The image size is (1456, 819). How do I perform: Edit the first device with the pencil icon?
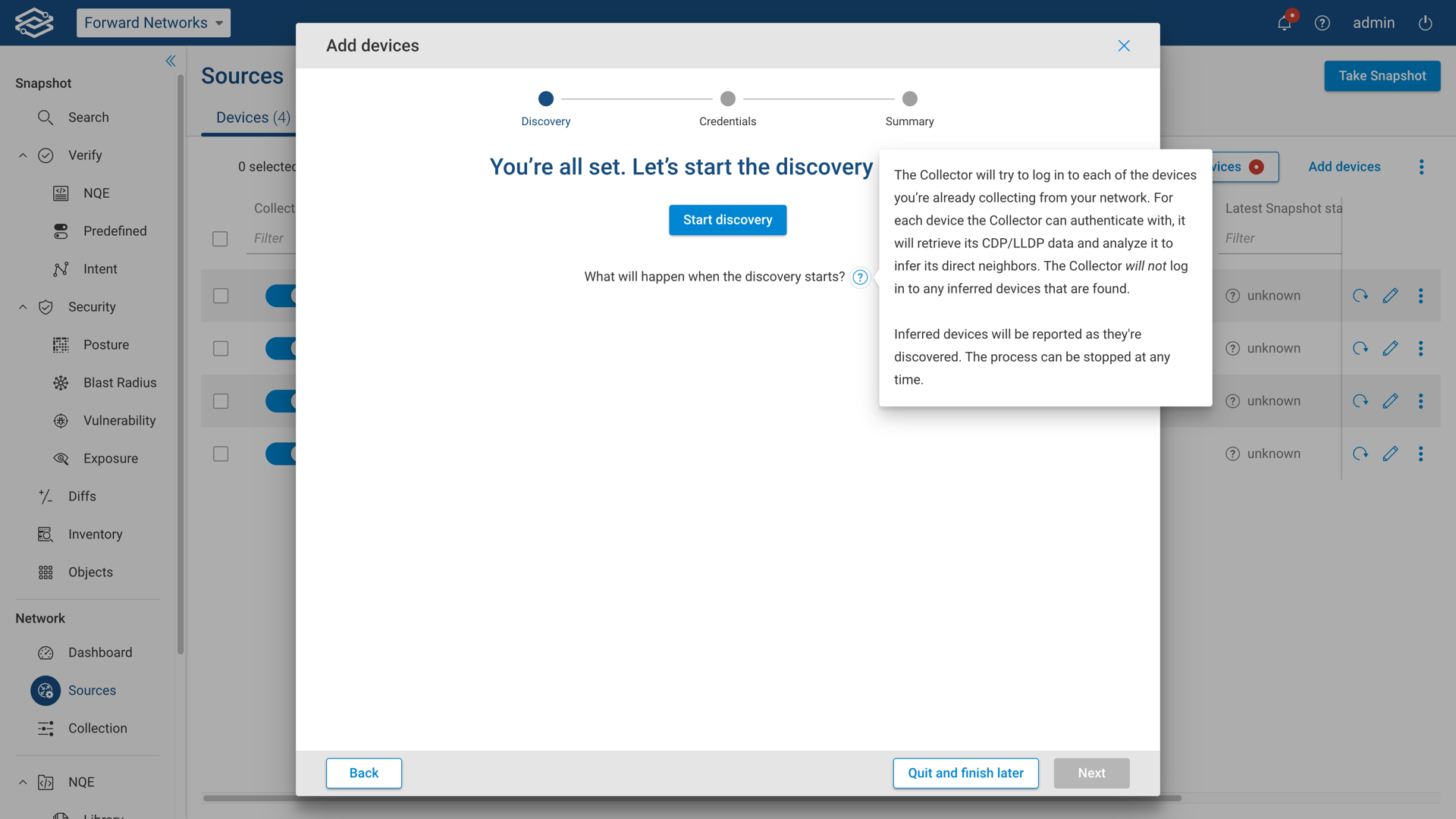1392,296
